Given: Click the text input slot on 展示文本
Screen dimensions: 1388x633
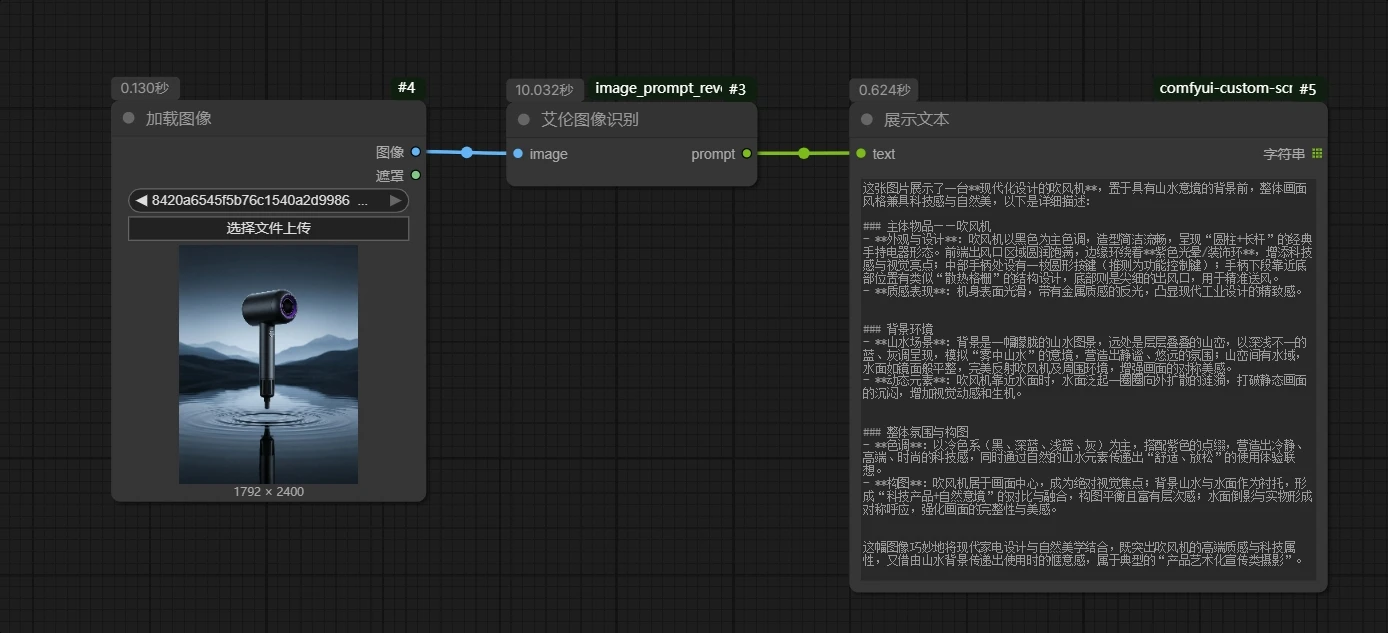Looking at the screenshot, I should pos(861,154).
